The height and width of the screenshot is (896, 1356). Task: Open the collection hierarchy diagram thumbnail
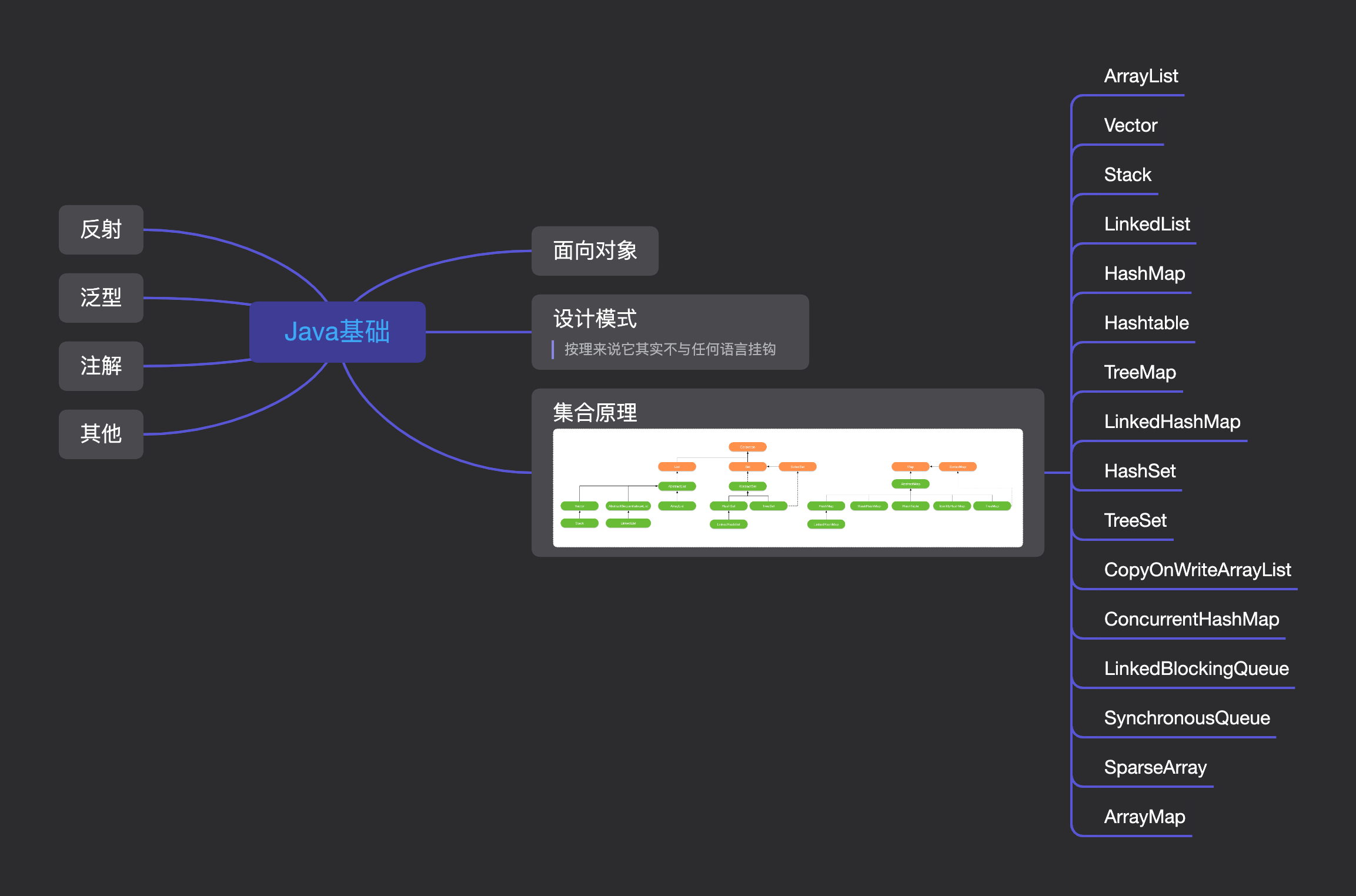(x=787, y=487)
